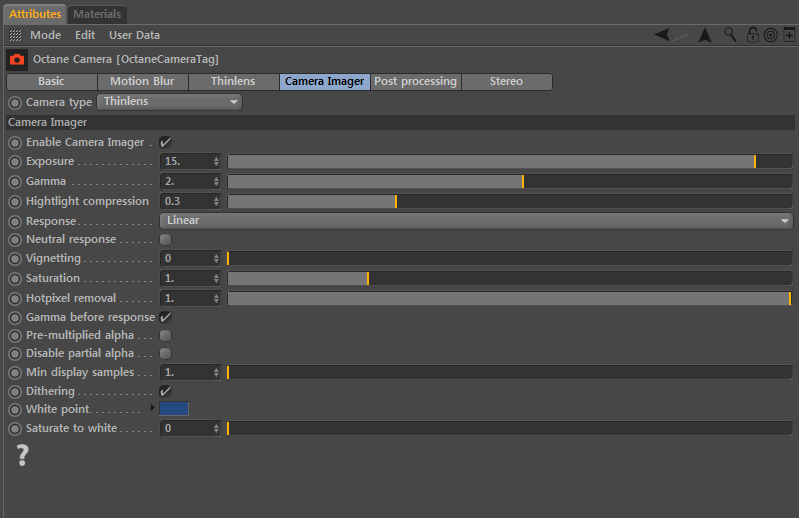
Task: Switch to the Materials panel tab
Action: (97, 14)
